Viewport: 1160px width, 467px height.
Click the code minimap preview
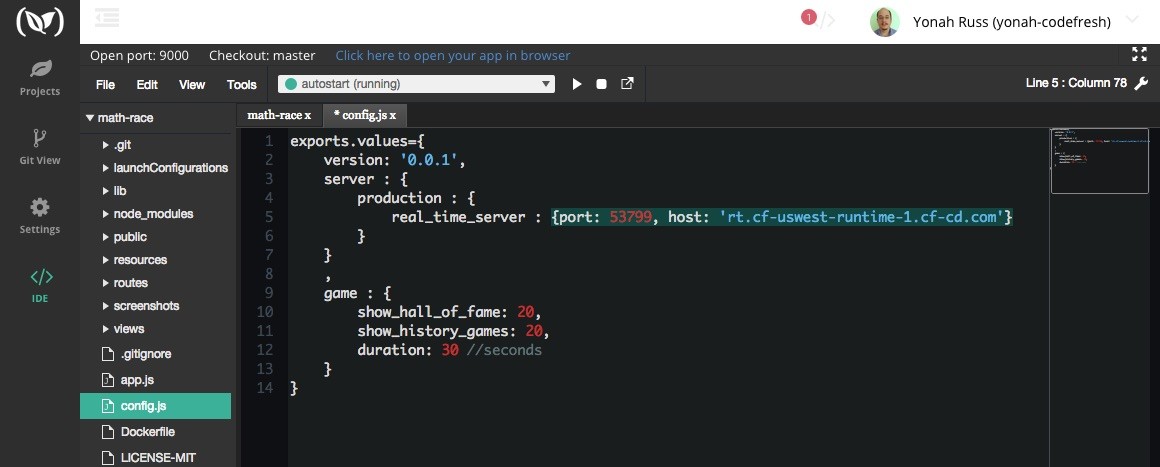[x=1099, y=161]
